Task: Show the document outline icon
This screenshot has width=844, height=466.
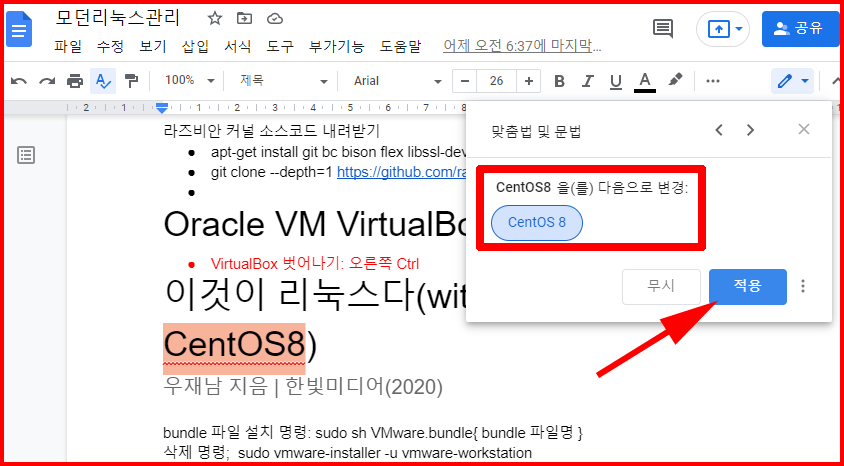Action: (x=26, y=155)
